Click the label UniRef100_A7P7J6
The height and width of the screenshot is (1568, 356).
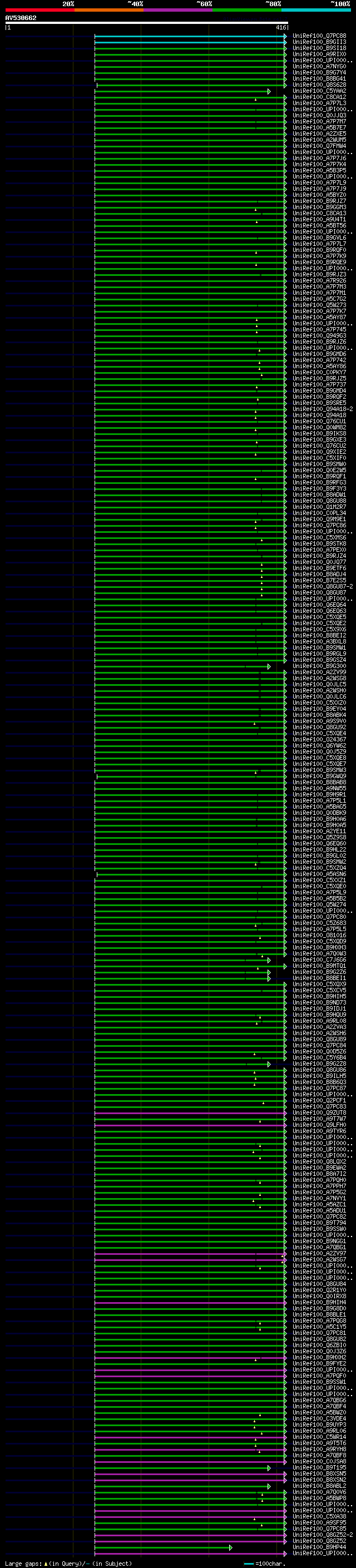[319, 159]
